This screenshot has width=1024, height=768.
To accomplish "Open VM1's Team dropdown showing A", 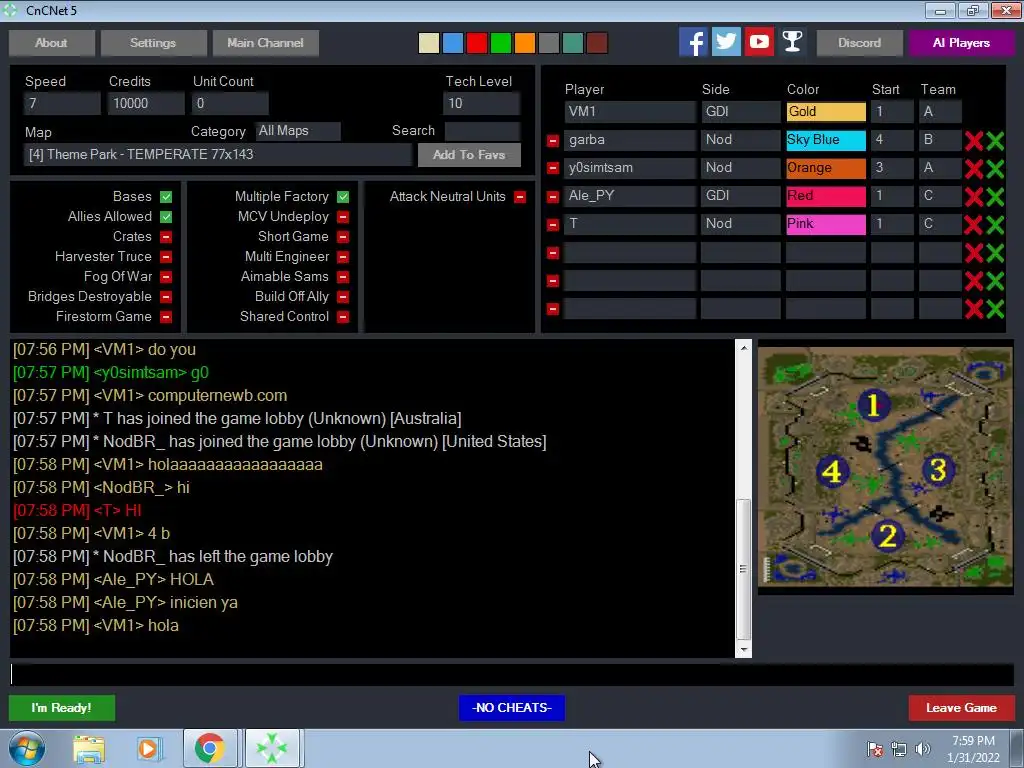I will point(940,112).
